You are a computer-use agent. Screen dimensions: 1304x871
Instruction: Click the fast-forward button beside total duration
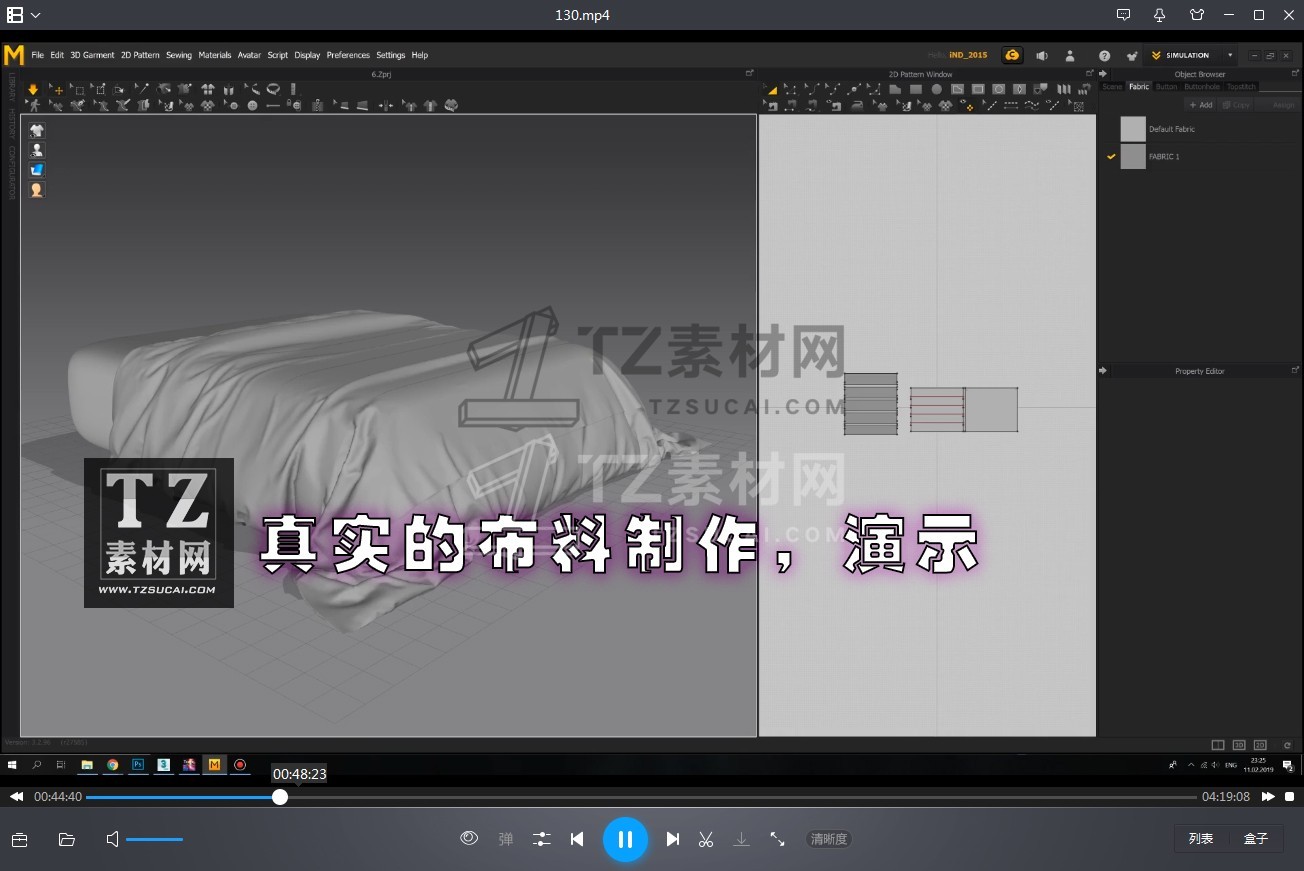pos(1268,797)
